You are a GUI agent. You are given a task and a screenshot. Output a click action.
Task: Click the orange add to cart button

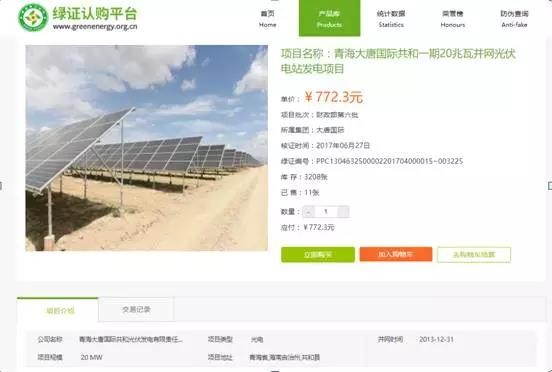click(x=396, y=254)
